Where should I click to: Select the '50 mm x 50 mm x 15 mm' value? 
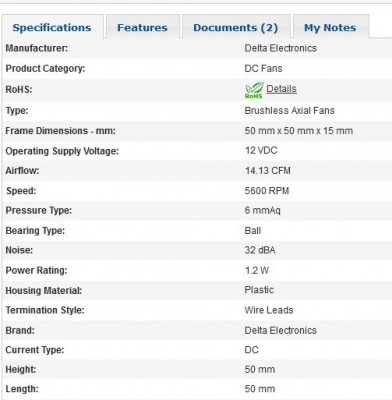299,131
